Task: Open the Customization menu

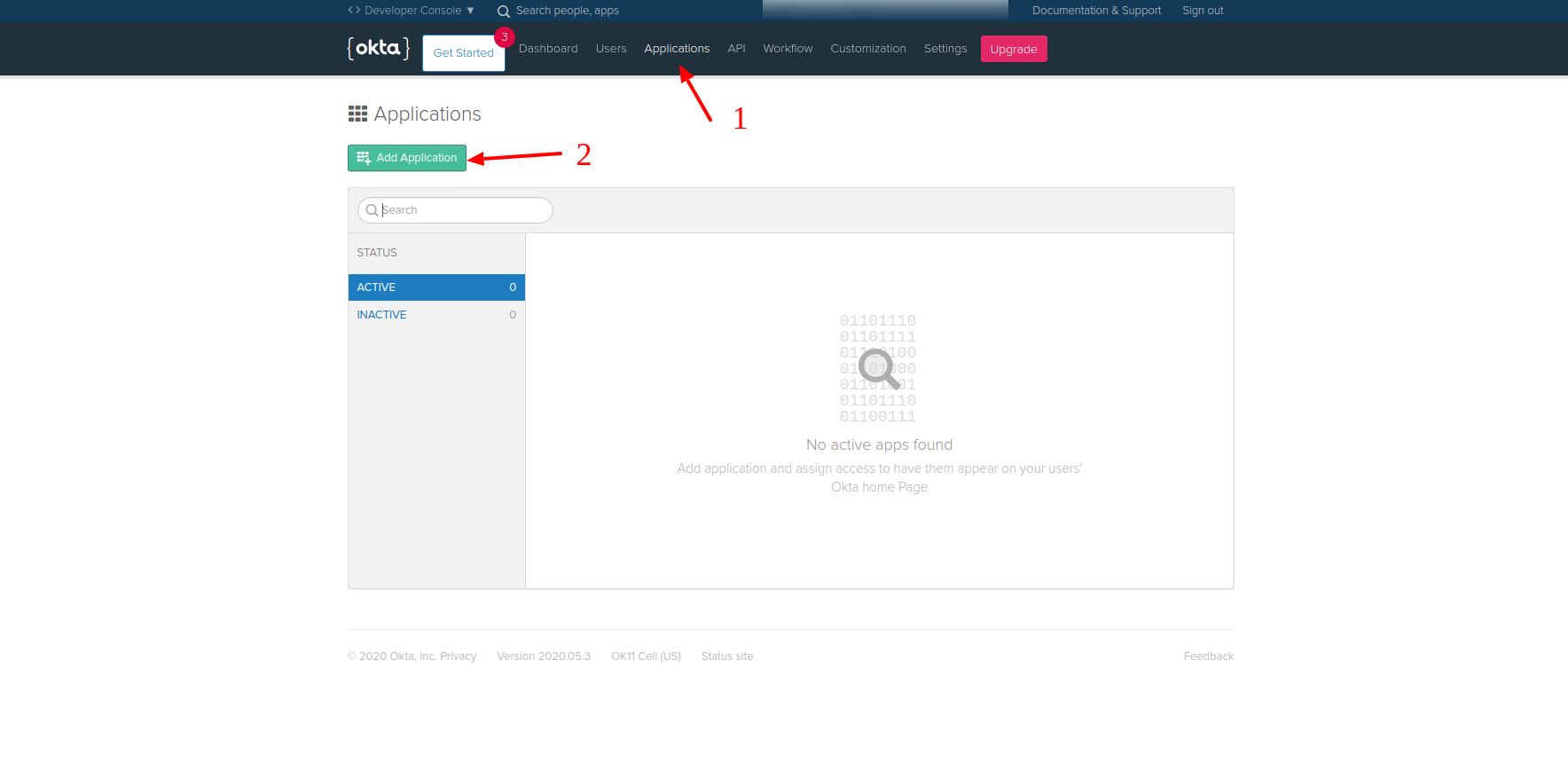Action: click(x=867, y=49)
